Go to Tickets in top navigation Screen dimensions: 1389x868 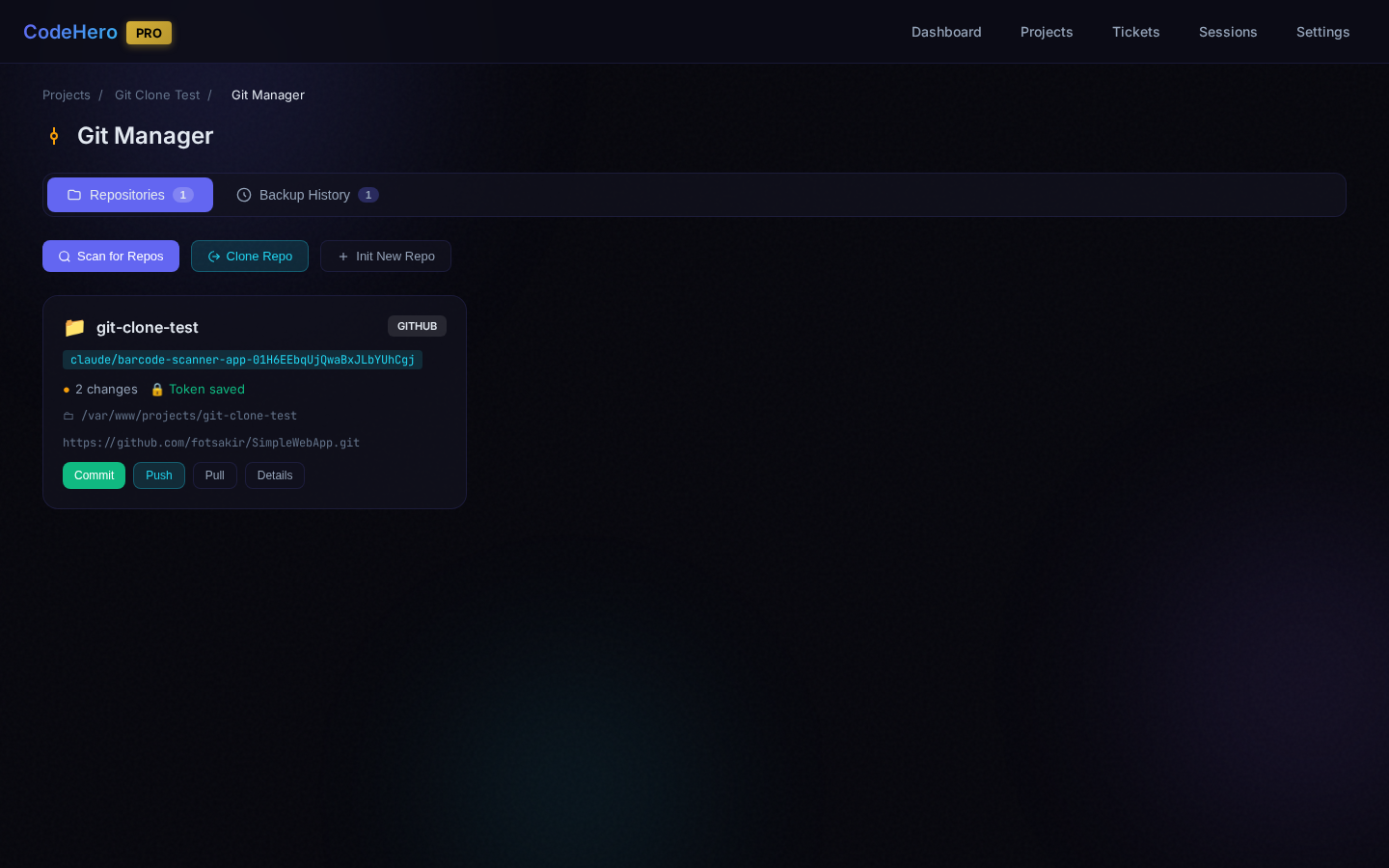[1135, 32]
